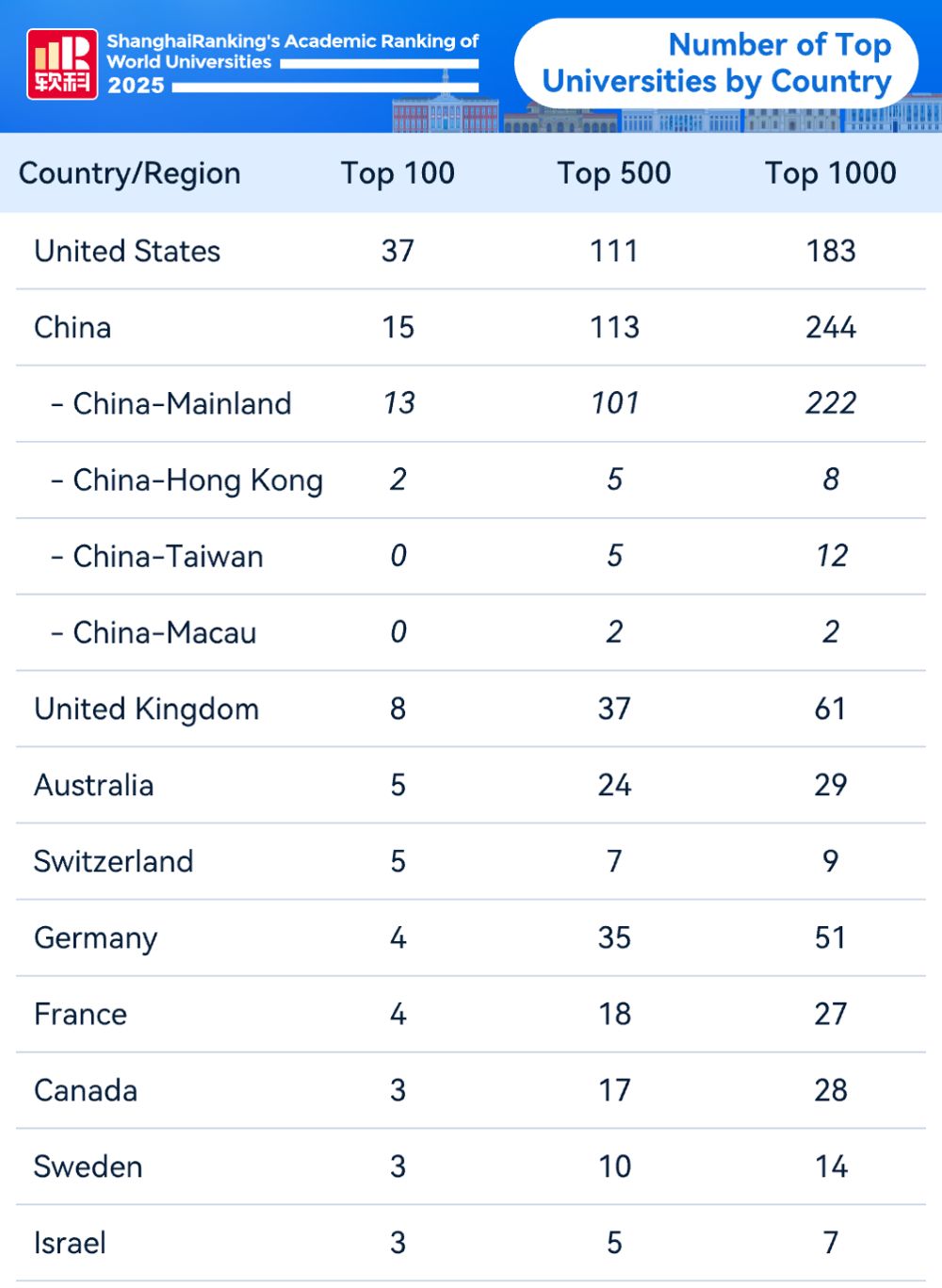The image size is (942, 1288).
Task: Click the Germany row label
Action: point(95,938)
